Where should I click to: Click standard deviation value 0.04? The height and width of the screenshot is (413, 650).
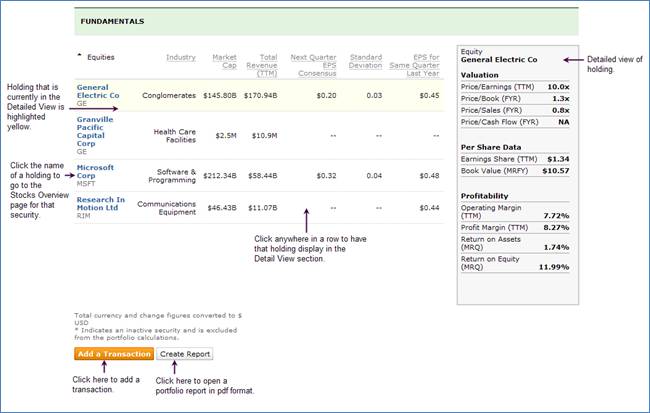coord(374,176)
